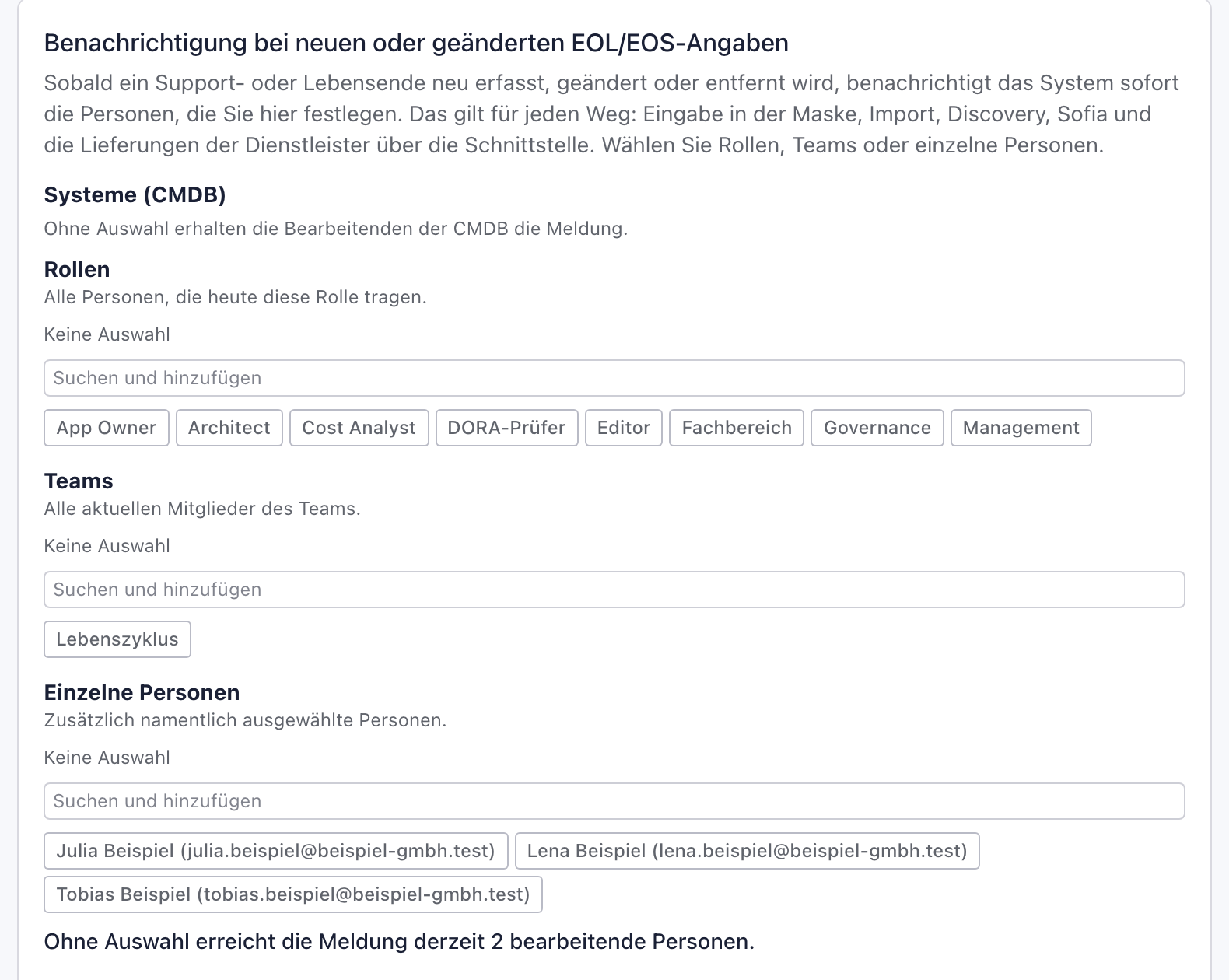The width and height of the screenshot is (1229, 980).
Task: Click 'Alle aktuellen Mitglieder des Teams.' text
Action: 202,509
